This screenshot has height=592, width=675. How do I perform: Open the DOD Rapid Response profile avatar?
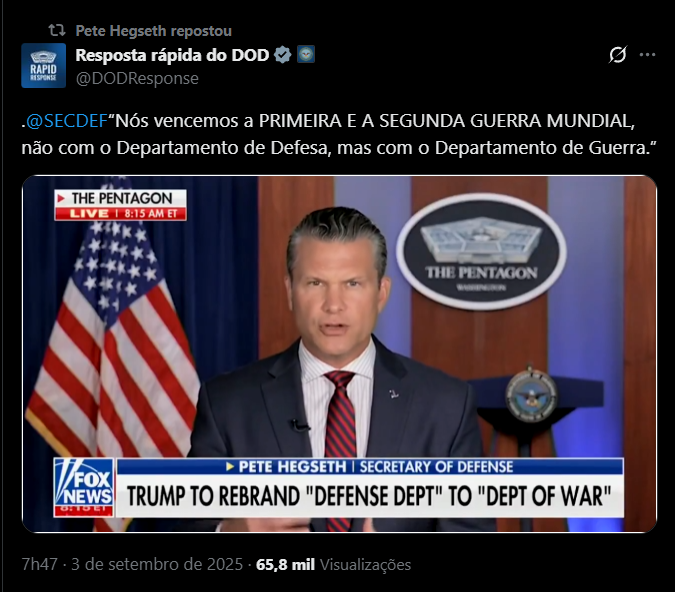(43, 65)
